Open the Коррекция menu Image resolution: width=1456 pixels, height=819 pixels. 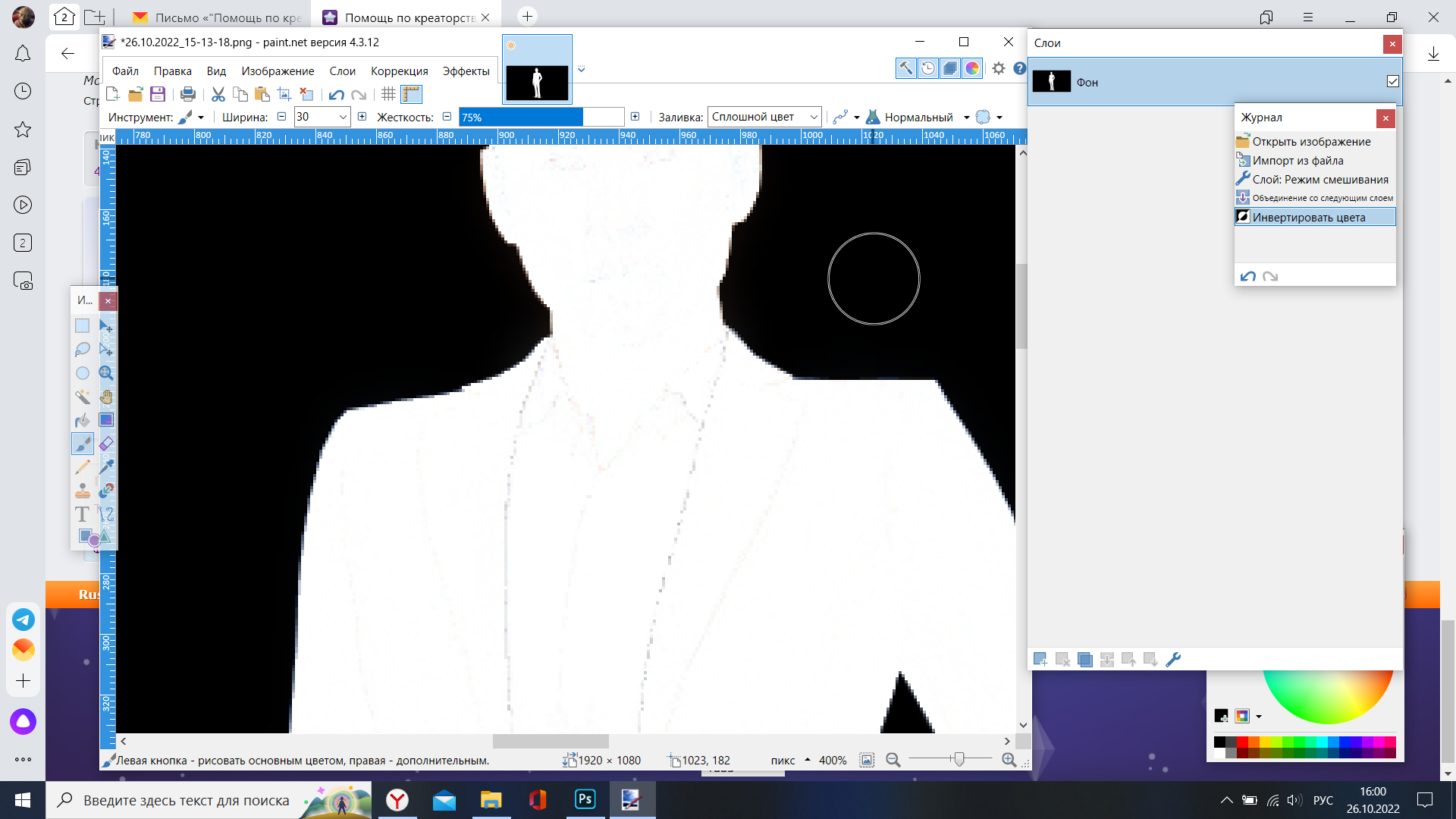tap(399, 71)
